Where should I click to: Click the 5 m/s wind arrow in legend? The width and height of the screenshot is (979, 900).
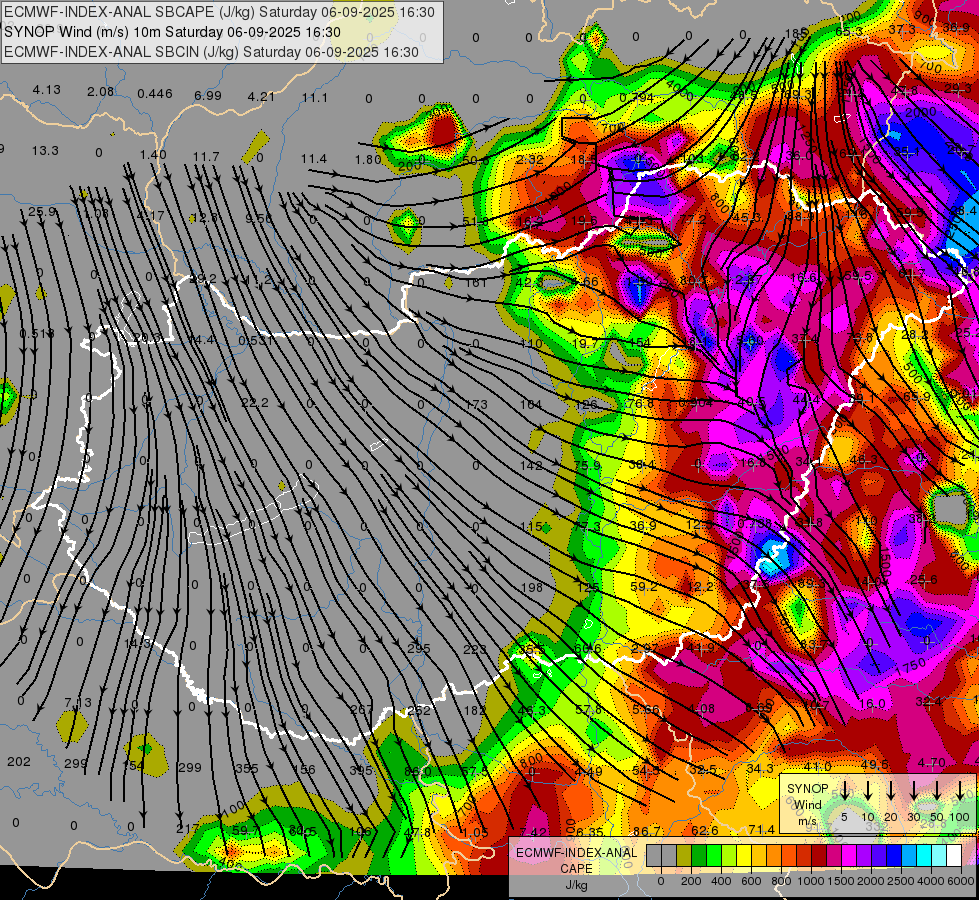pos(845,789)
